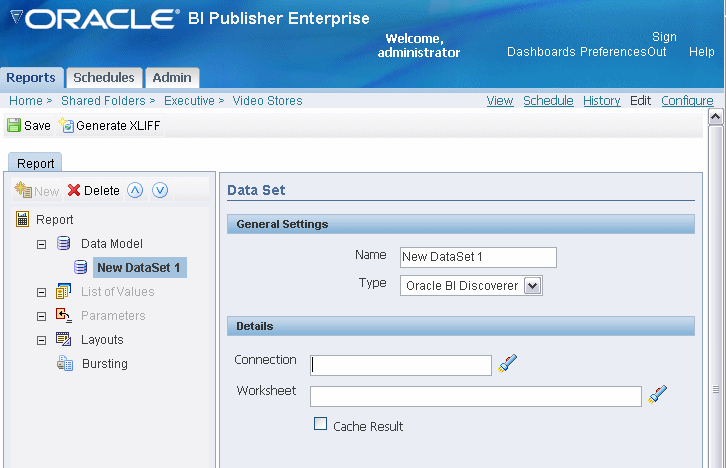Click the List of Values icon

click(63, 291)
